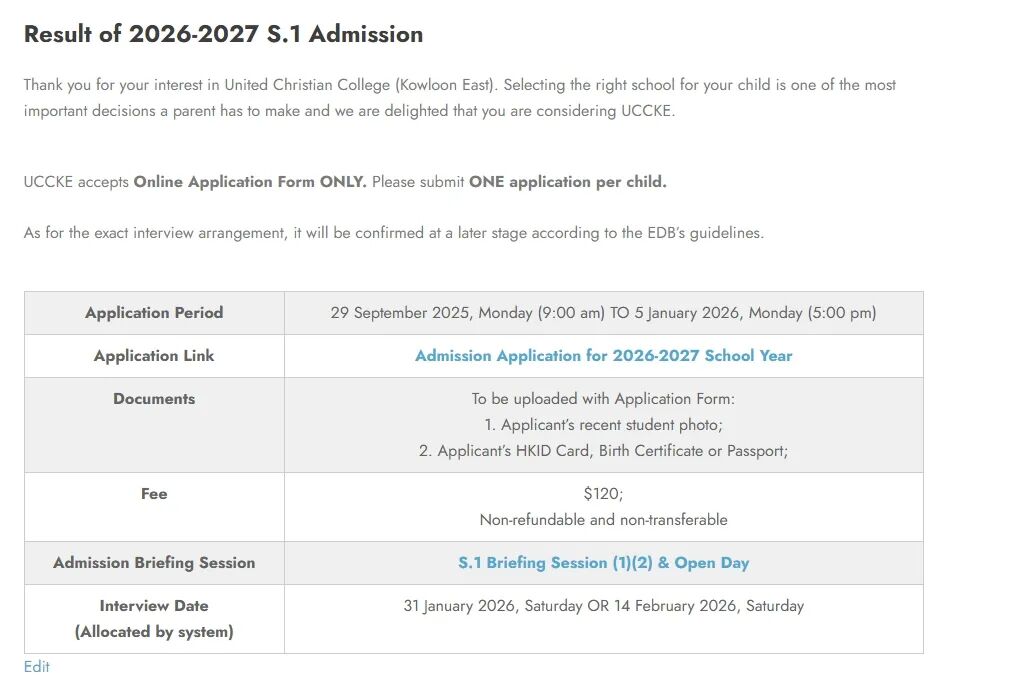Click the sentence mentioning EDB's guidelines
This screenshot has width=1019, height=681.
[393, 233]
